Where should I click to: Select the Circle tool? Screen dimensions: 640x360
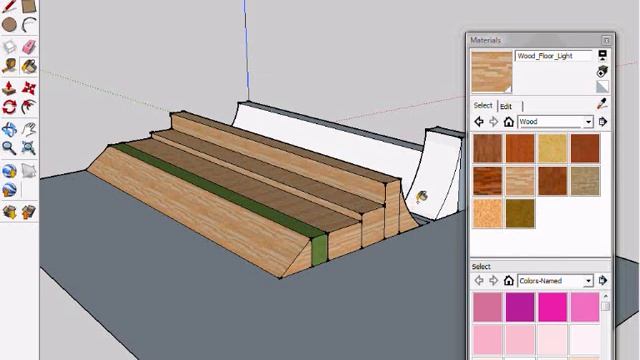[9, 24]
